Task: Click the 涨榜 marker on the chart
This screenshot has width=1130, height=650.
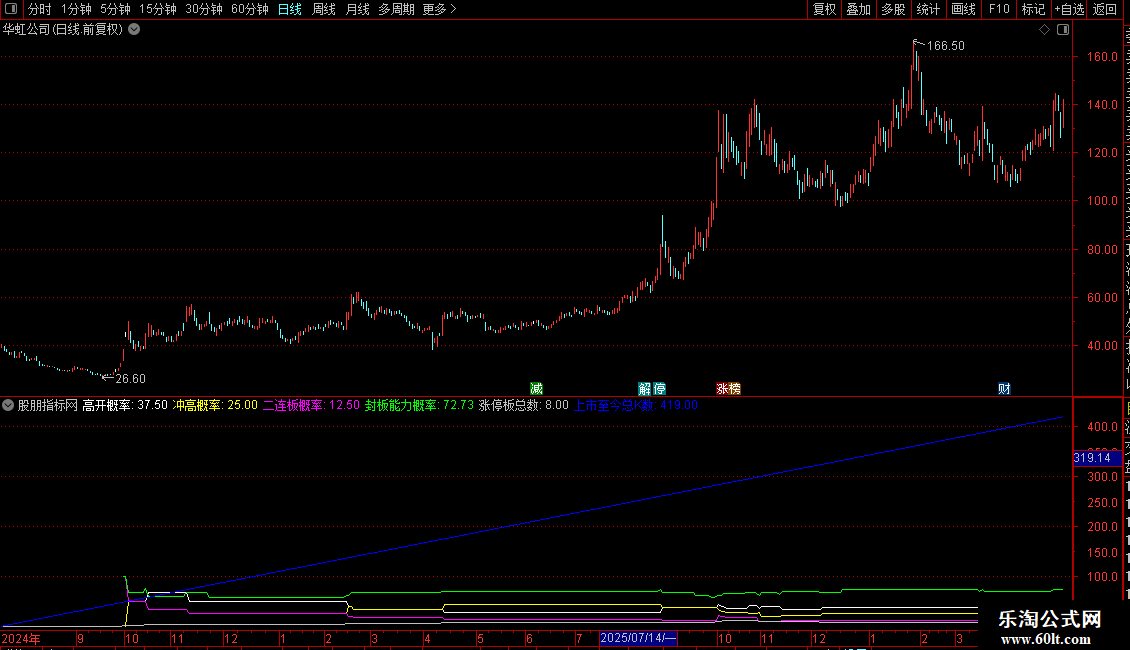Action: tap(729, 388)
